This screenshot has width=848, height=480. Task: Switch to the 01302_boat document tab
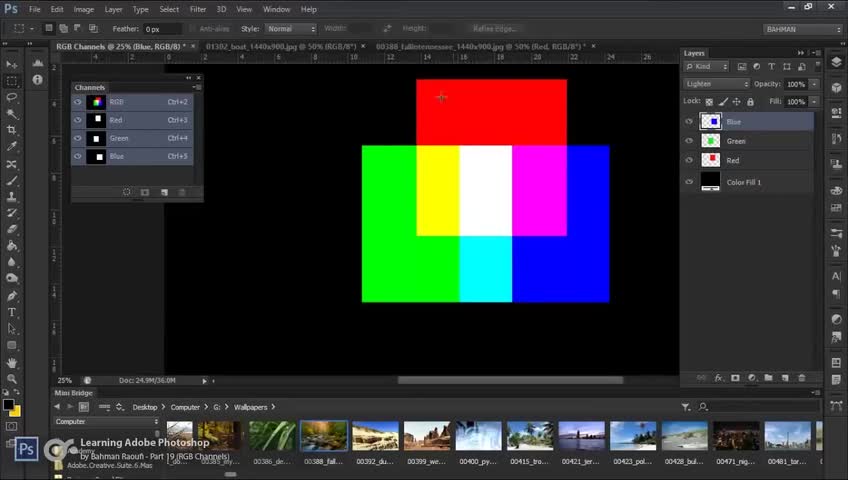click(281, 46)
